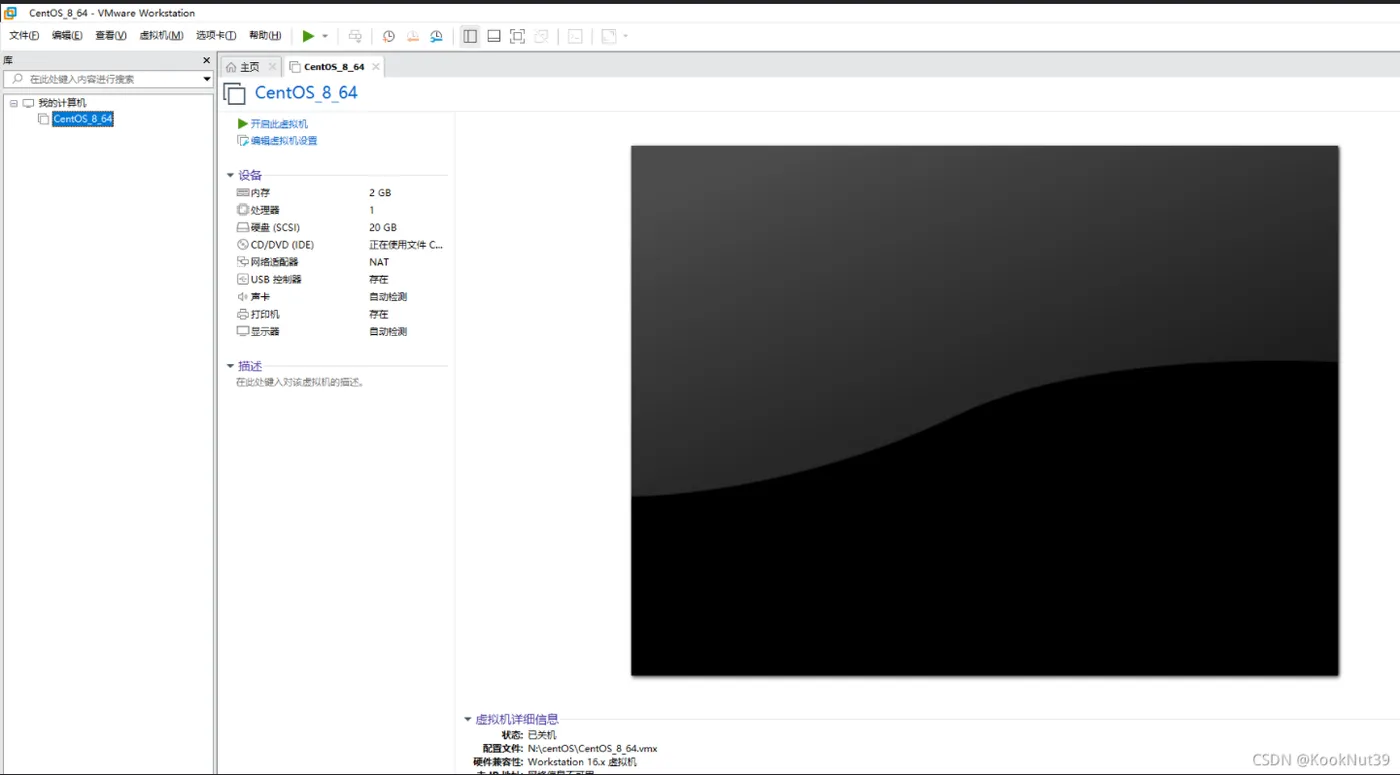Click the compatibility value Workstation 16.x 虚拟机

click(582, 762)
